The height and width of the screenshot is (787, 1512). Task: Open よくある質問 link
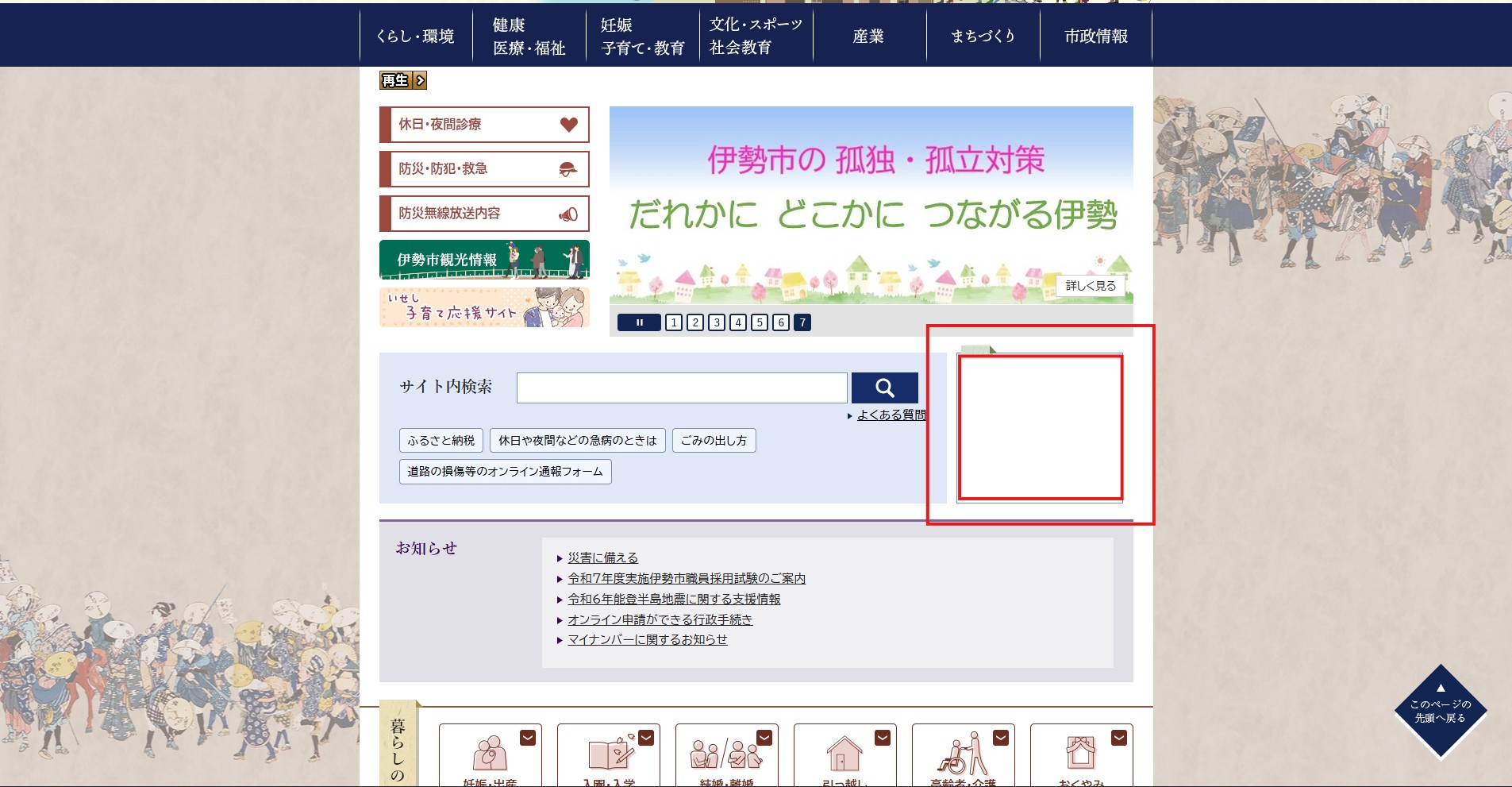pyautogui.click(x=891, y=415)
